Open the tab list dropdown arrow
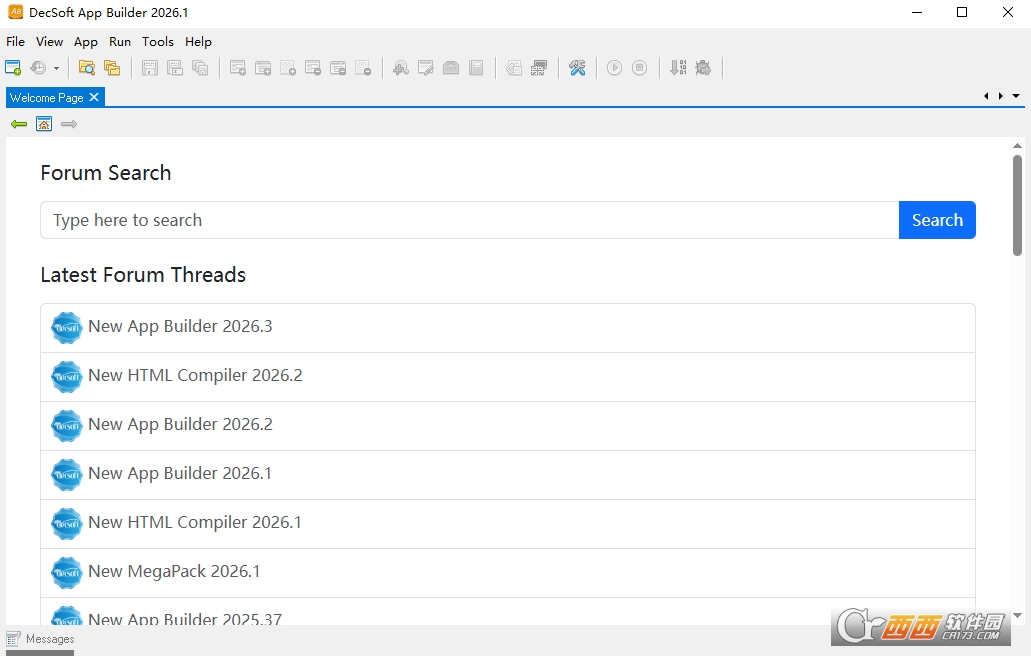The image size is (1031, 656). pos(1016,96)
